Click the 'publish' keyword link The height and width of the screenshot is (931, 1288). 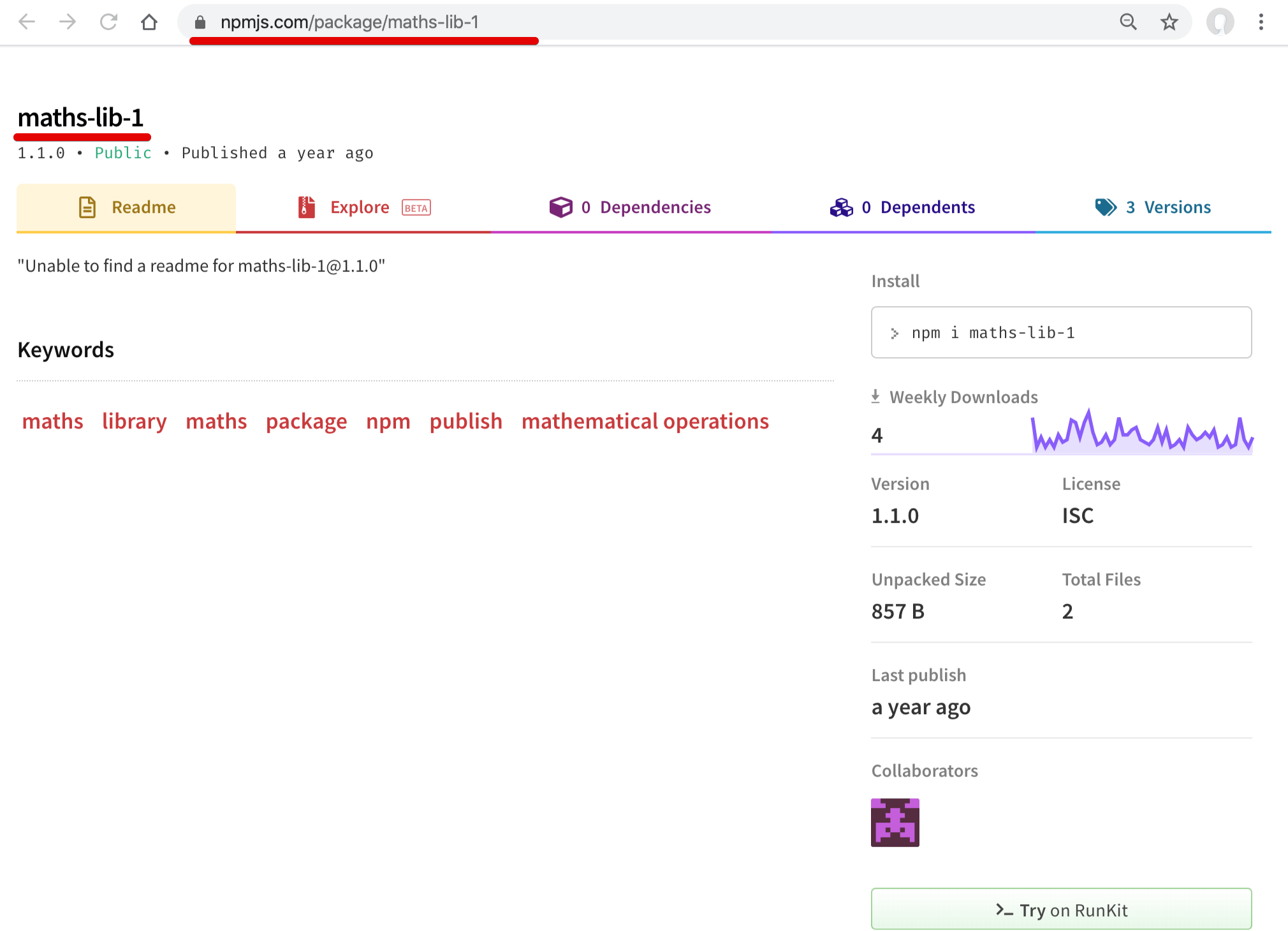(465, 421)
